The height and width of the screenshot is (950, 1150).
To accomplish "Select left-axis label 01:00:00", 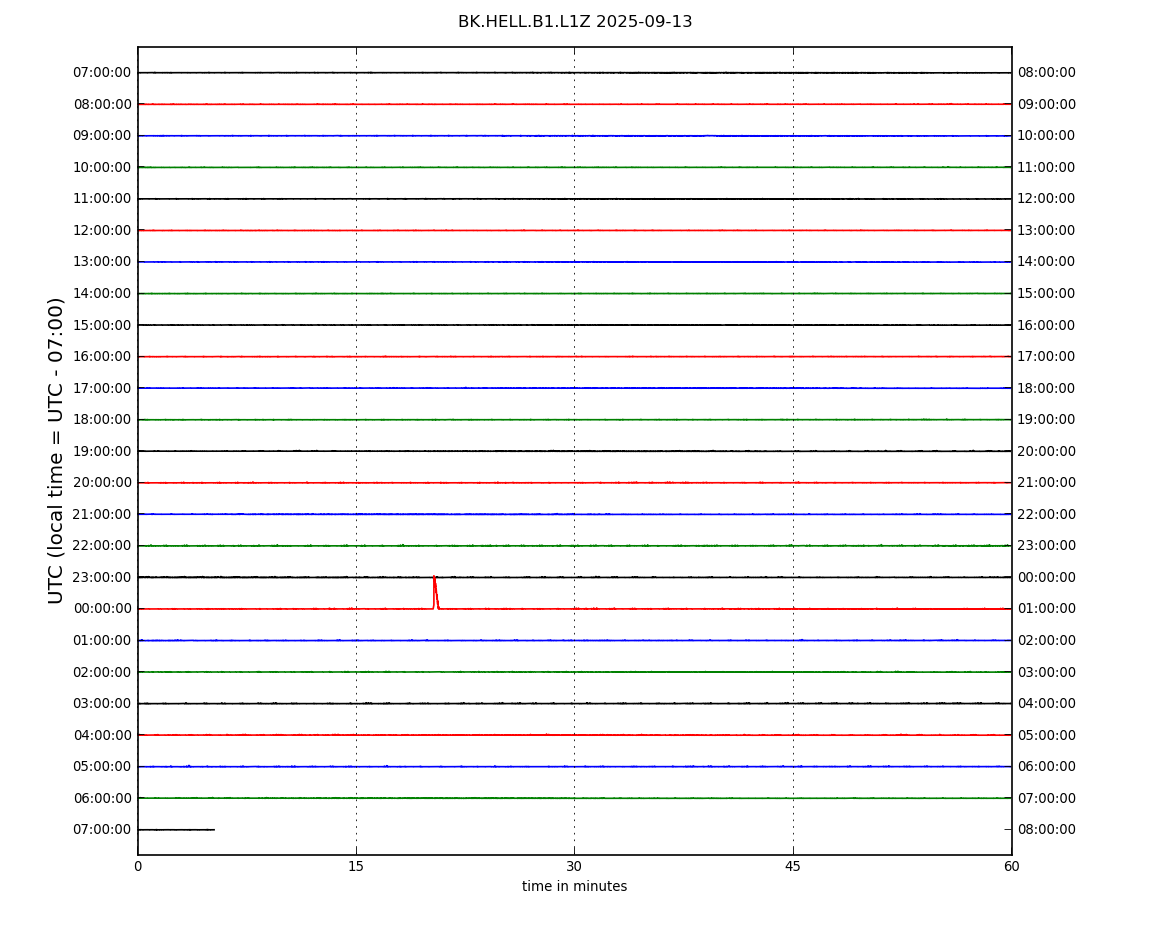I will (x=102, y=640).
